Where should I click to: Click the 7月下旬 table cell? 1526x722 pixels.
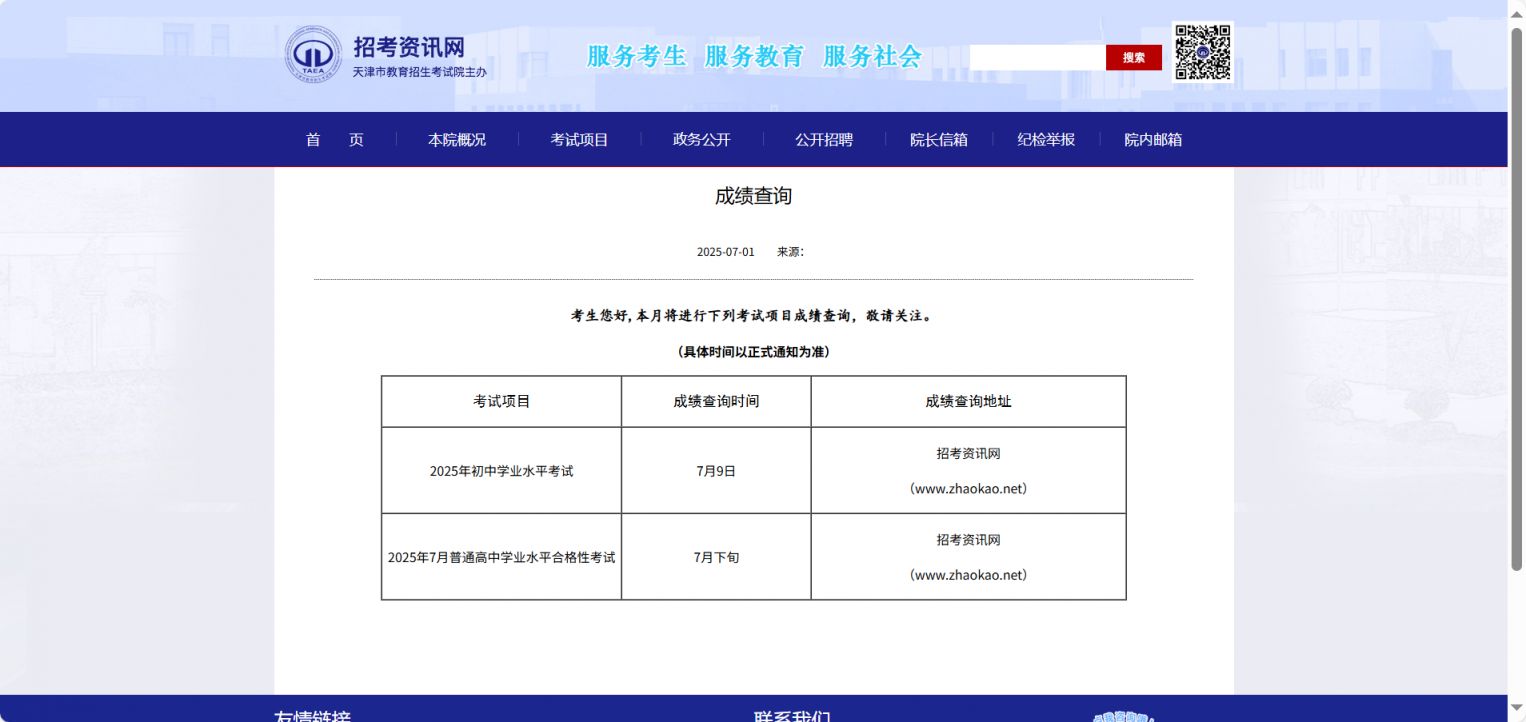716,557
